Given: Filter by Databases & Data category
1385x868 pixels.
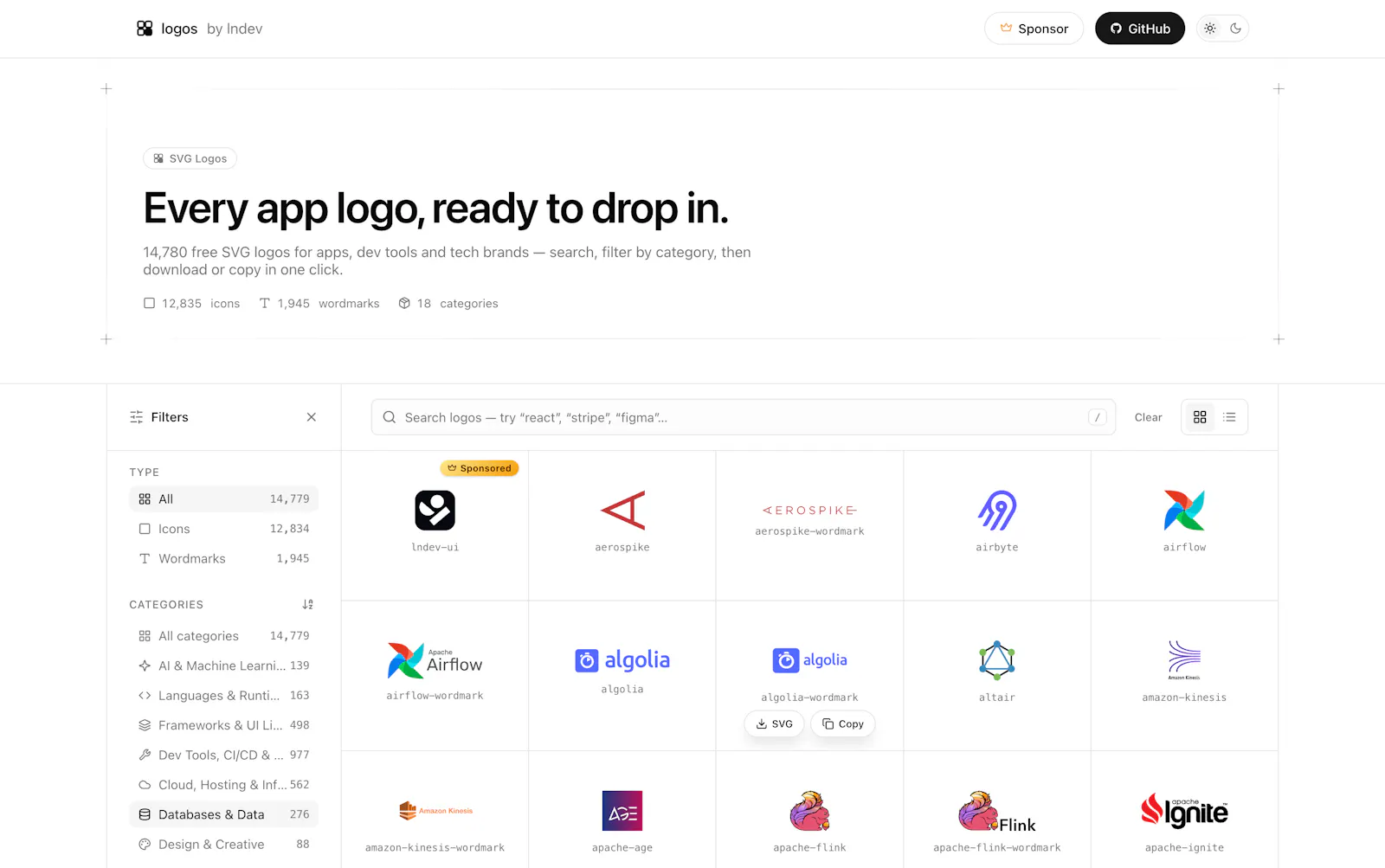Looking at the screenshot, I should click(x=224, y=815).
